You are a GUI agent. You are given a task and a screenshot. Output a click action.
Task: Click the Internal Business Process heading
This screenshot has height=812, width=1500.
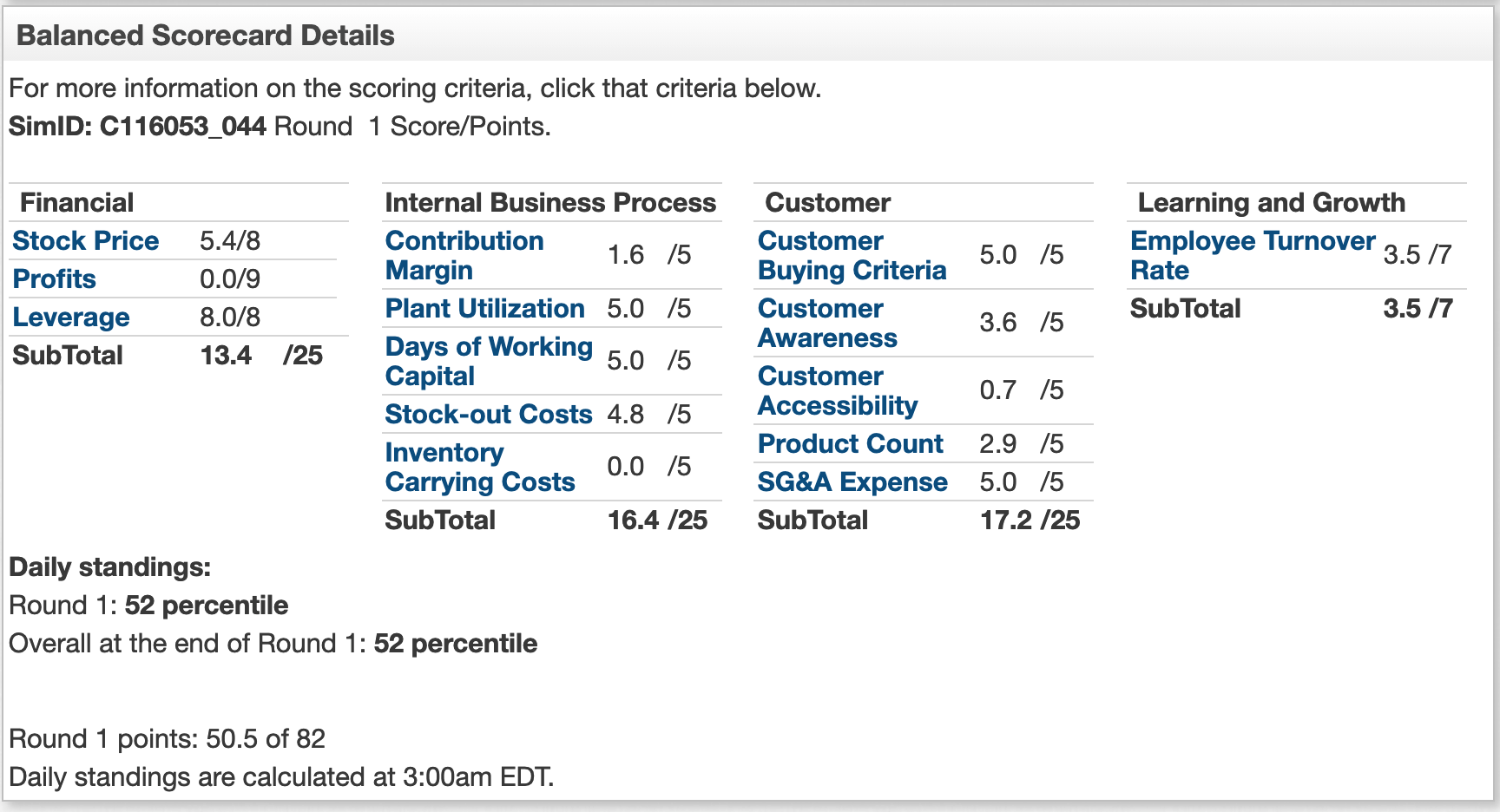pyautogui.click(x=550, y=202)
